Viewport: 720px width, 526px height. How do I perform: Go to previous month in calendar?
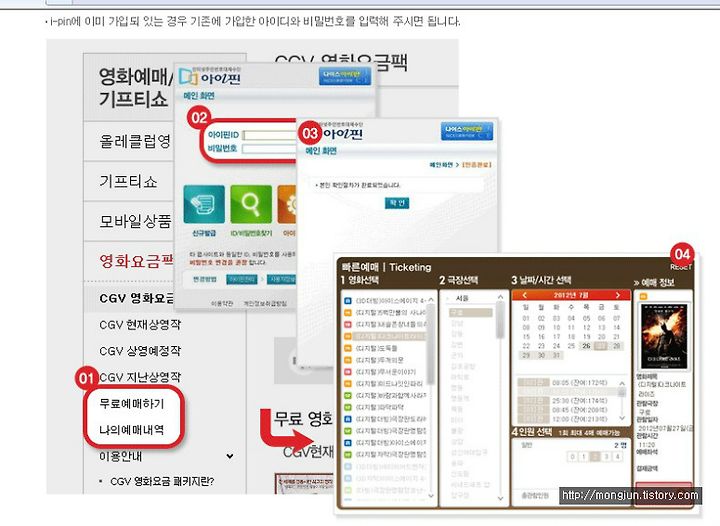pyautogui.click(x=524, y=295)
